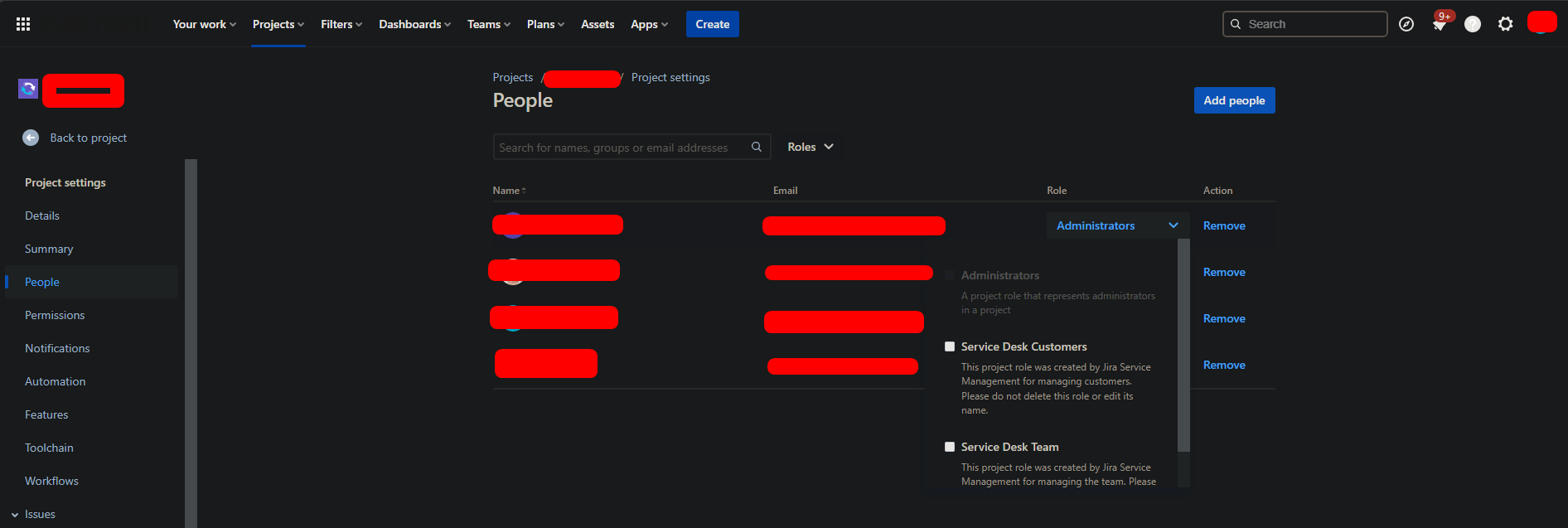Open the settings gear icon

pos(1506,24)
